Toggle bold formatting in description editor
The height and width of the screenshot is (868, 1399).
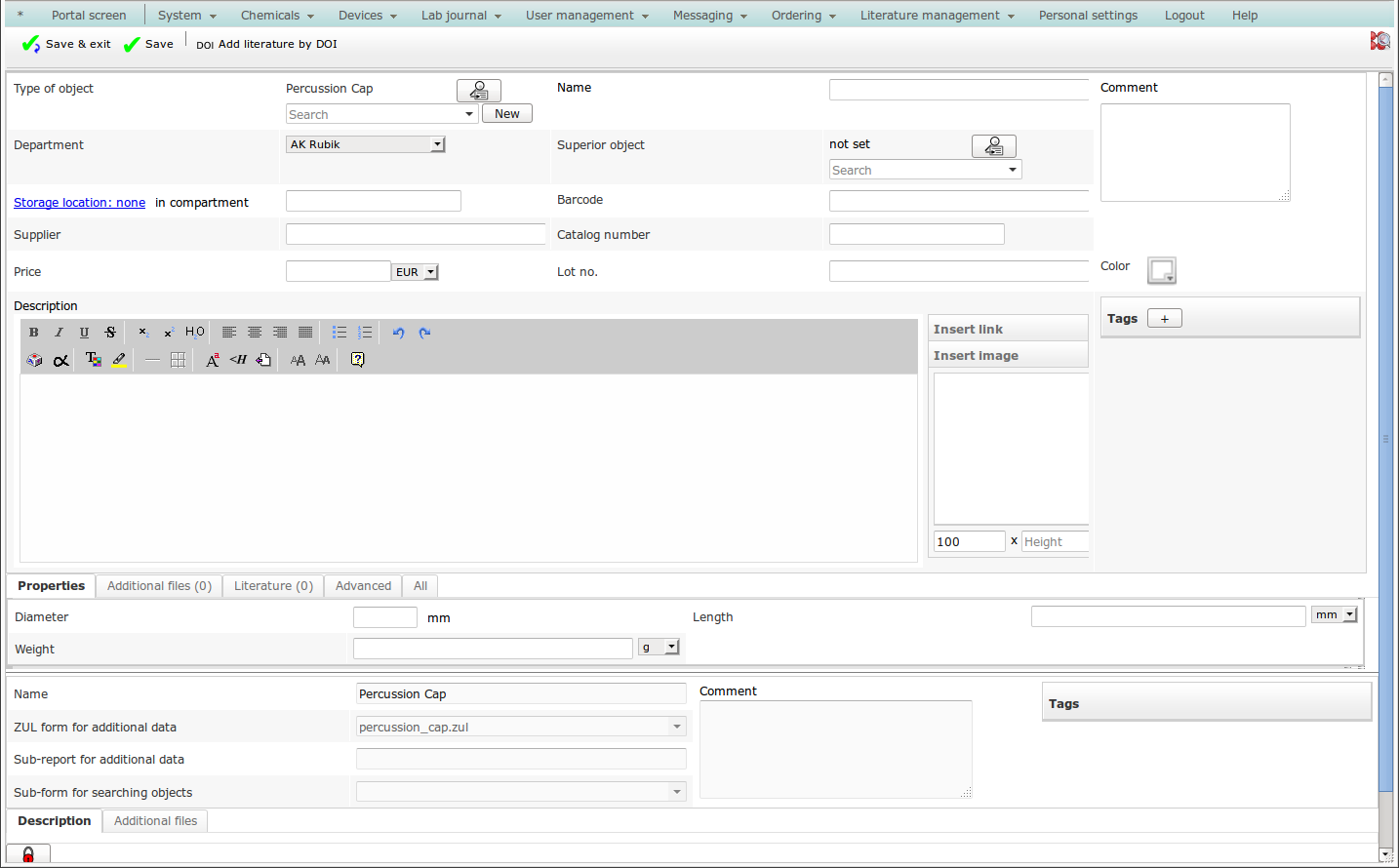point(34,333)
